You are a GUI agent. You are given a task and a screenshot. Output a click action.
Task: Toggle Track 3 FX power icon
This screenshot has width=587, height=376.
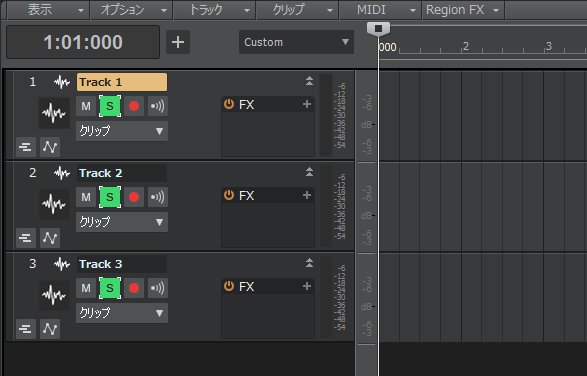(x=229, y=286)
